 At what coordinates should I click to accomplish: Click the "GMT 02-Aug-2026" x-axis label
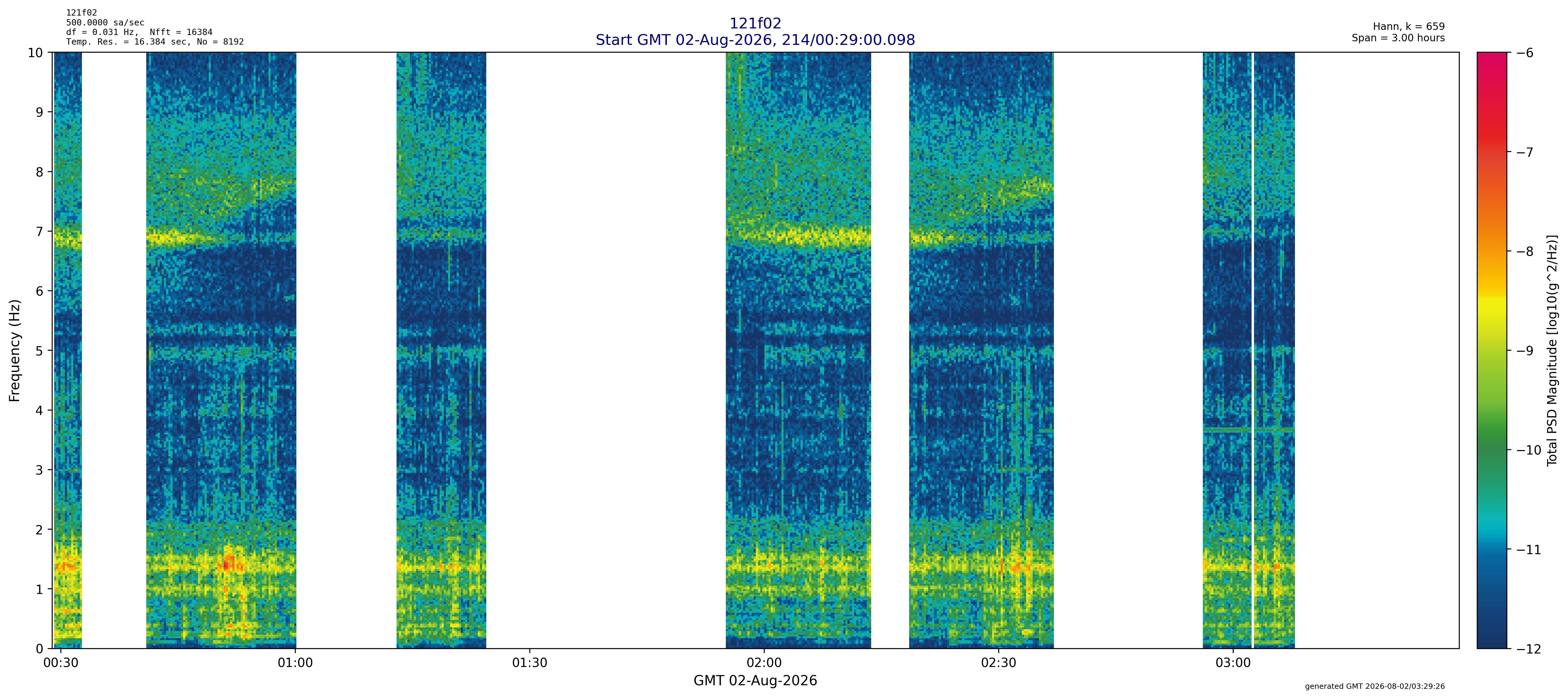pos(755,681)
